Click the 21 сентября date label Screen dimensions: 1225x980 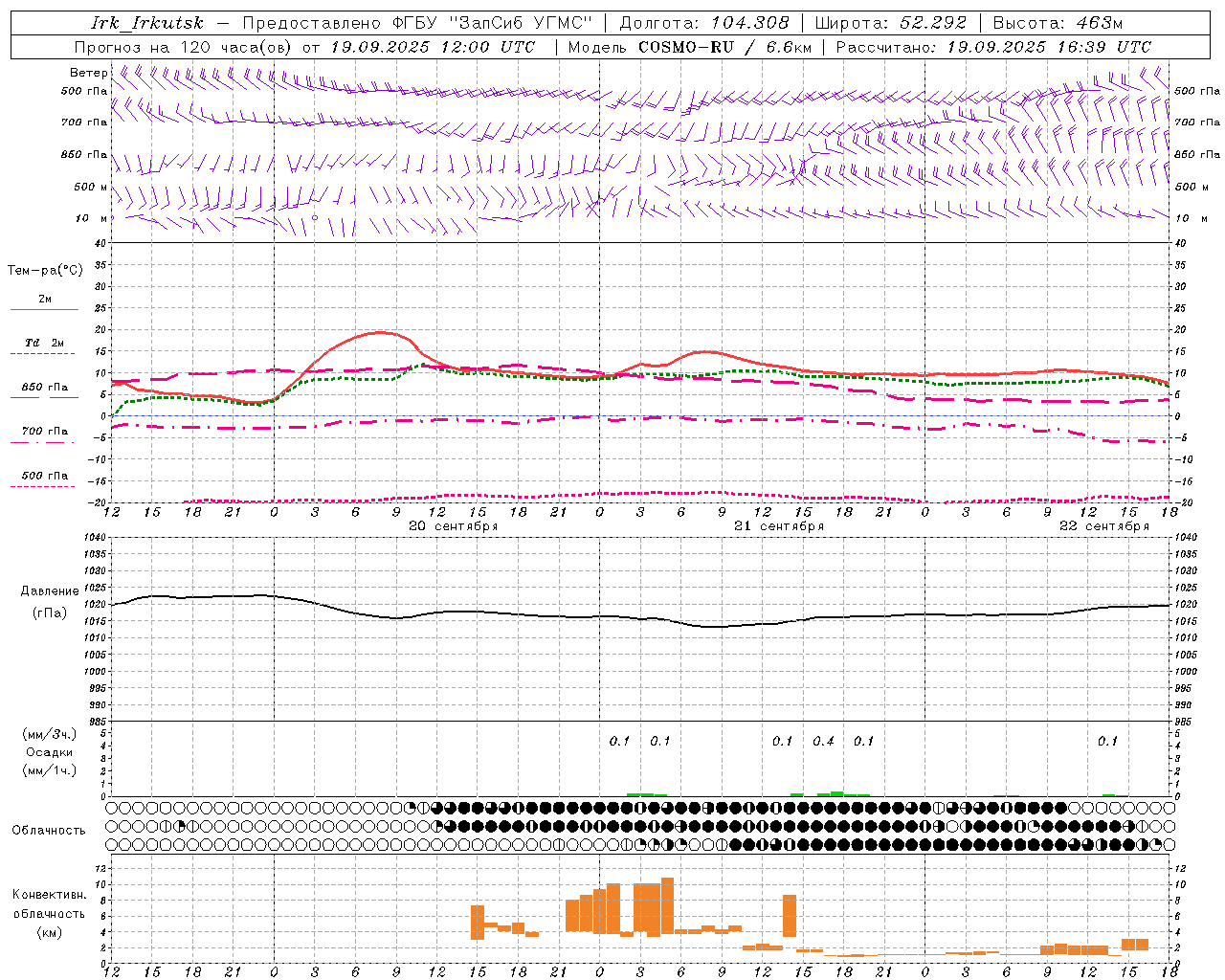click(x=779, y=526)
